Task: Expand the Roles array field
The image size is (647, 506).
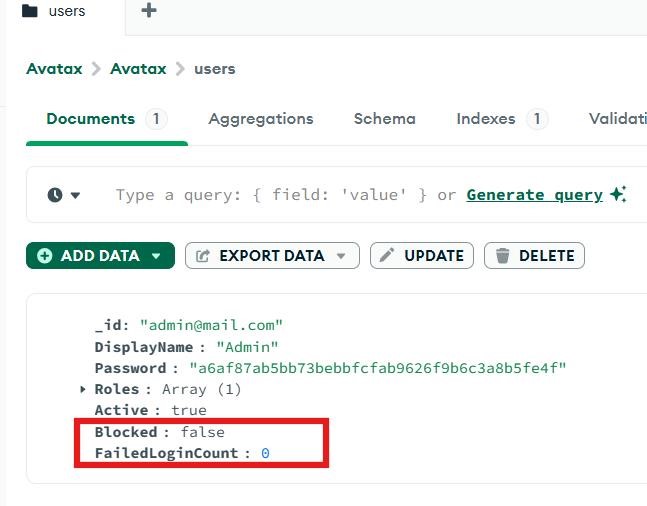Action: (83, 389)
